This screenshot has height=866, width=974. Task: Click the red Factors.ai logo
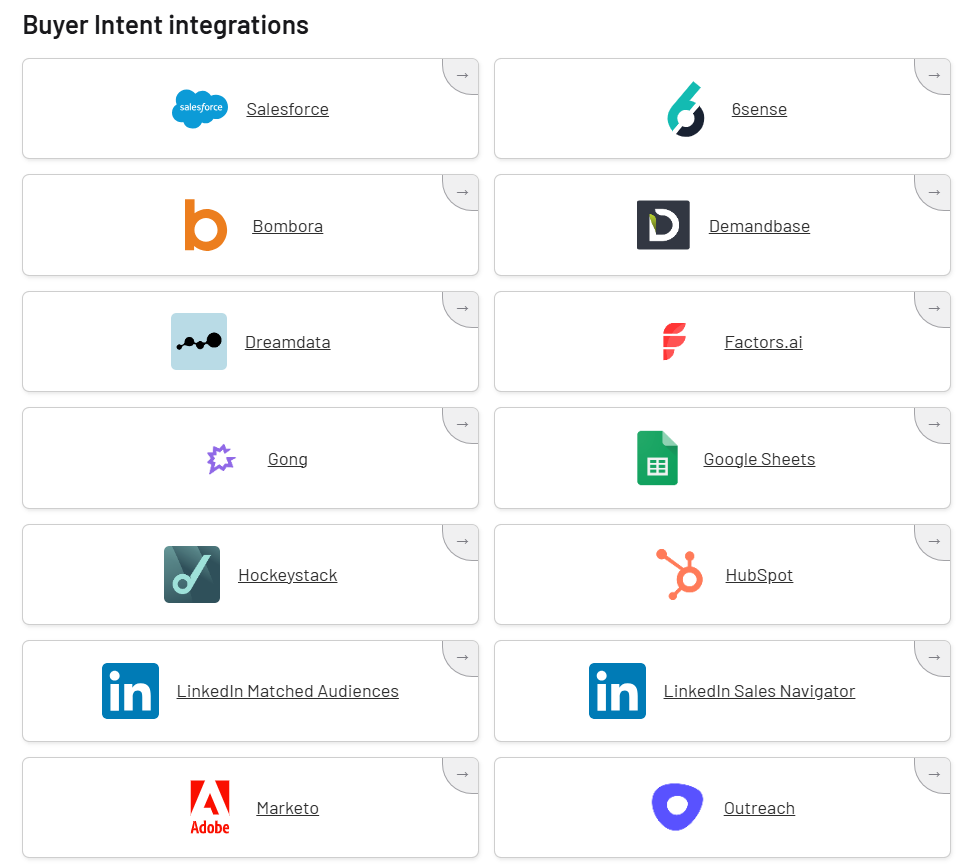coord(674,341)
